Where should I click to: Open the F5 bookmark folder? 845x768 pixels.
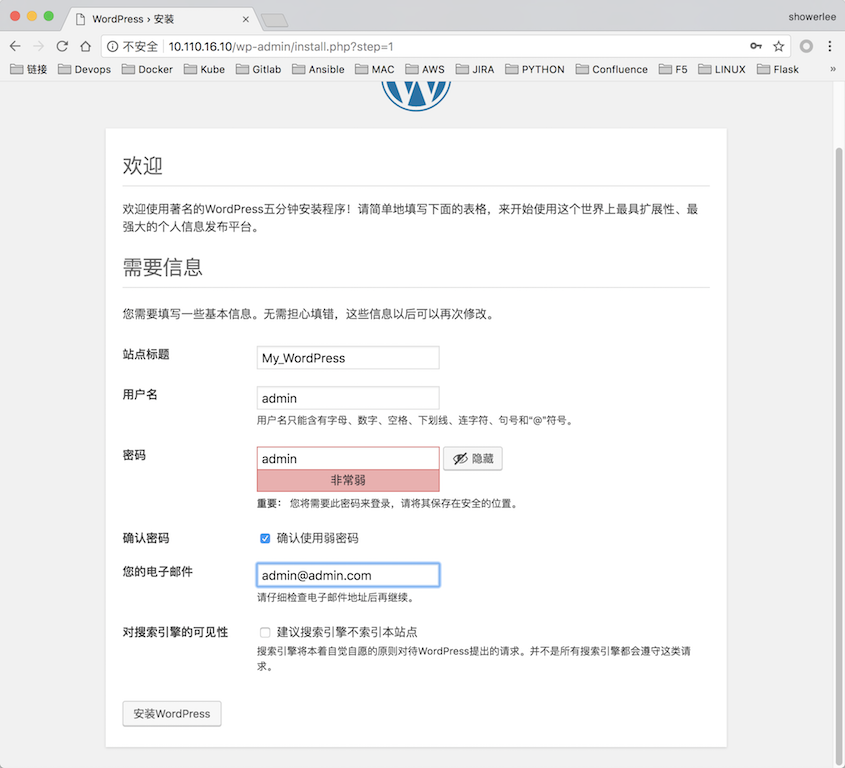coord(673,69)
